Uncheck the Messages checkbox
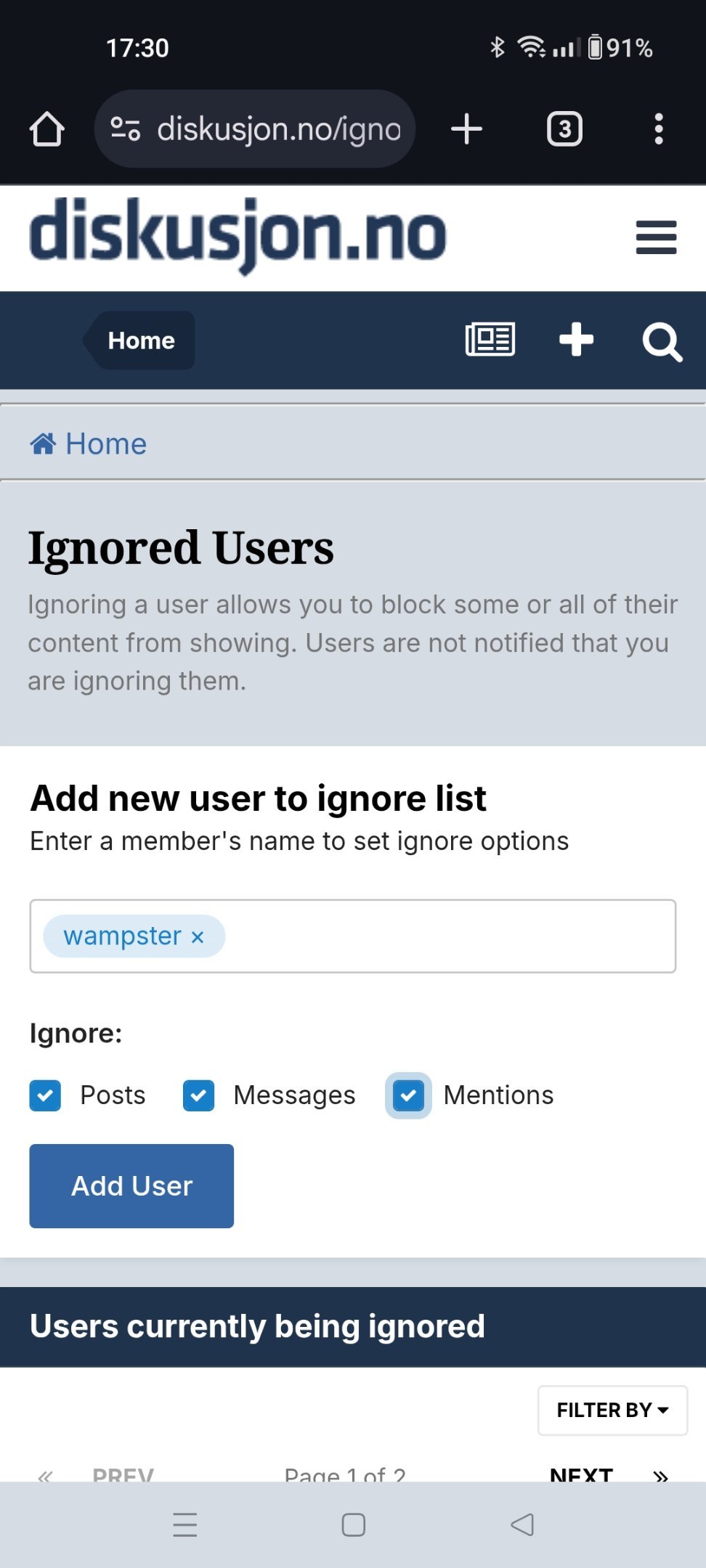 [198, 1095]
